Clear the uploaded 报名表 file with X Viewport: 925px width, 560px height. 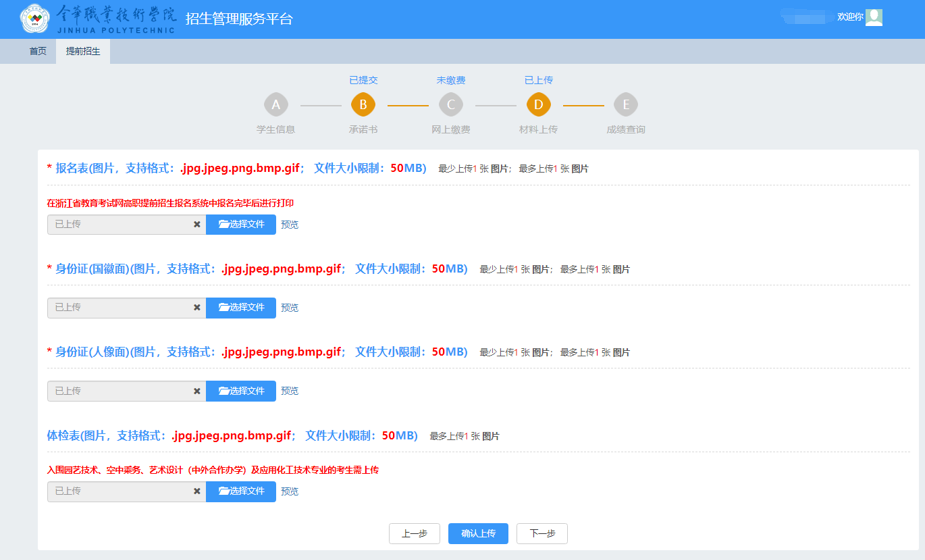point(197,225)
